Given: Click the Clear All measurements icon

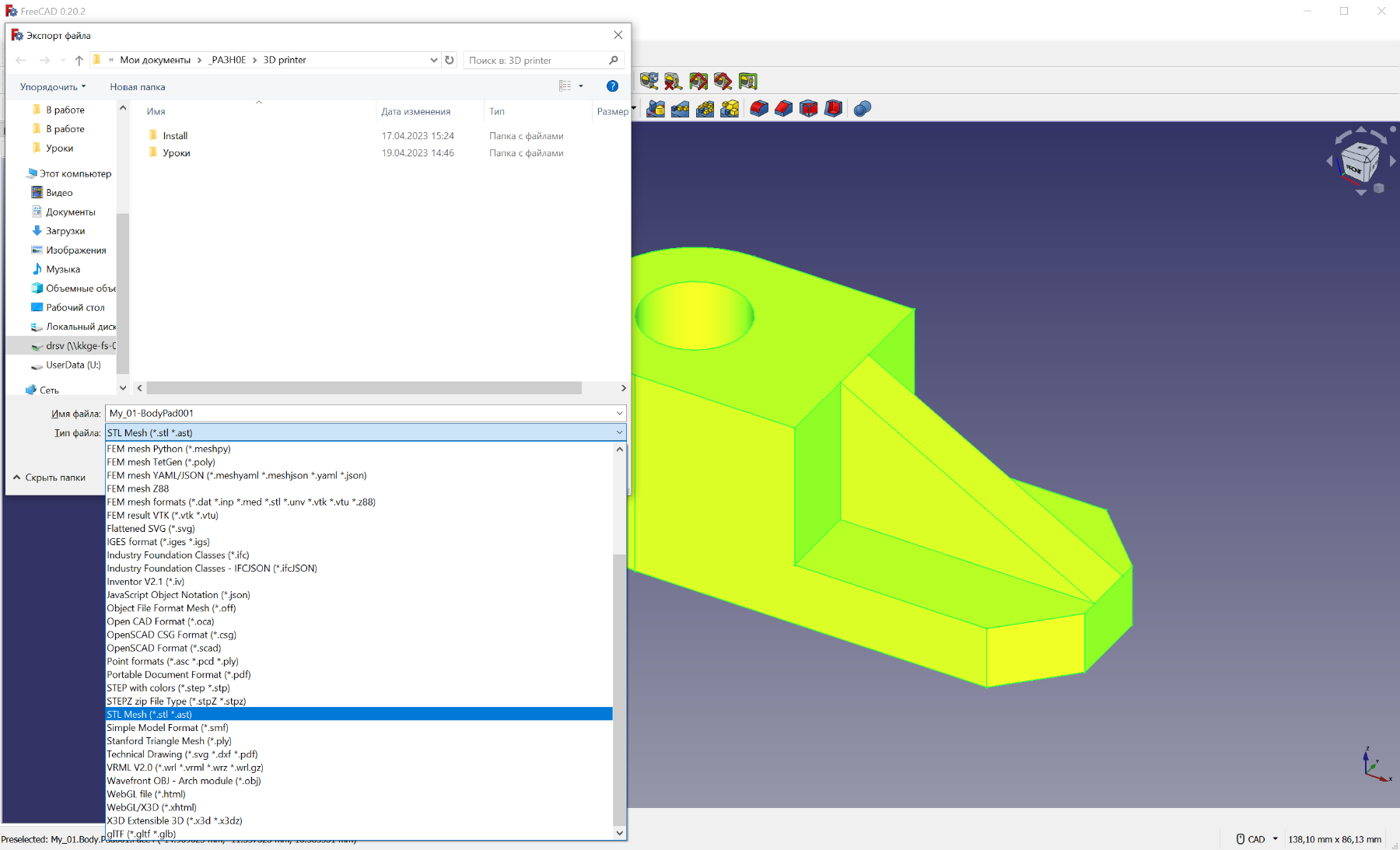Looking at the screenshot, I should 674,81.
